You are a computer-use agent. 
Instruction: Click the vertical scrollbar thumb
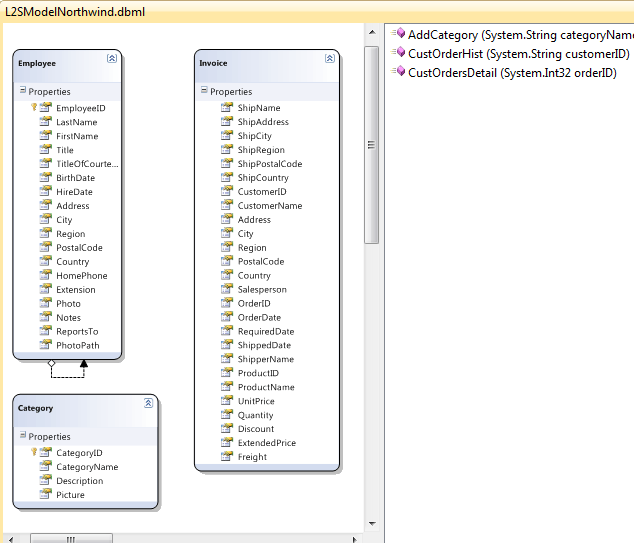(372, 145)
